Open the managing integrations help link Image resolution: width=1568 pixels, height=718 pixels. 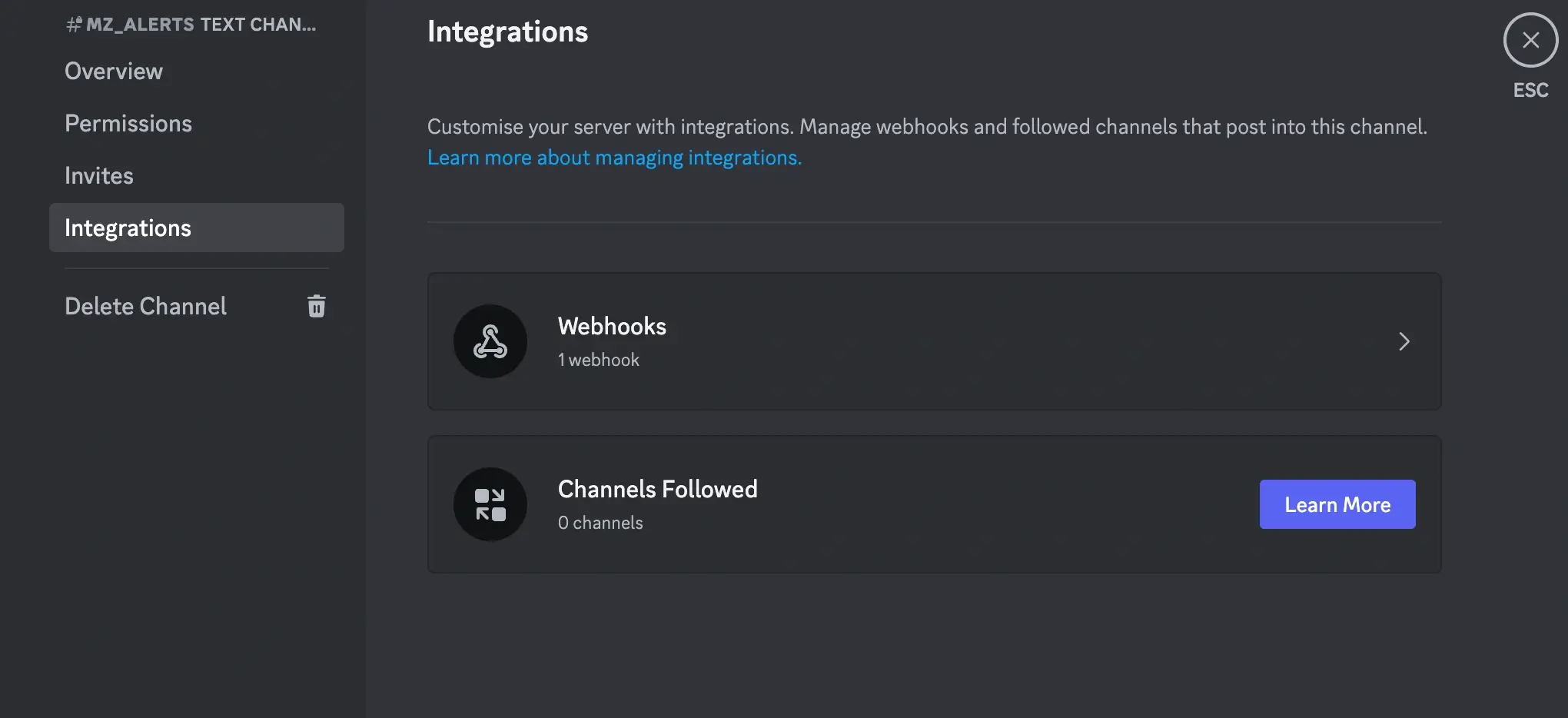coord(614,158)
